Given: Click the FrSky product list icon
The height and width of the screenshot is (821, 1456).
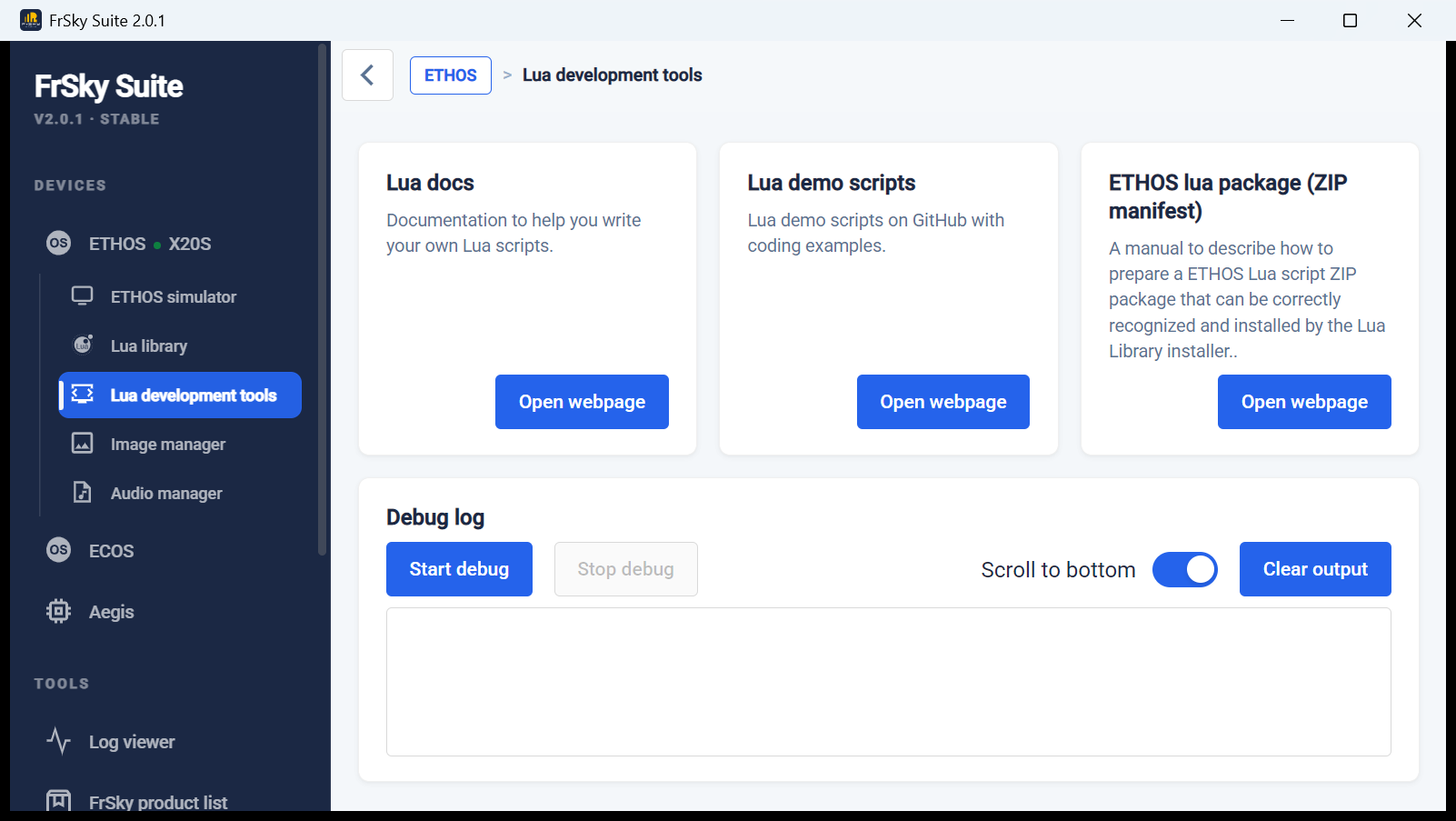Looking at the screenshot, I should (58, 801).
